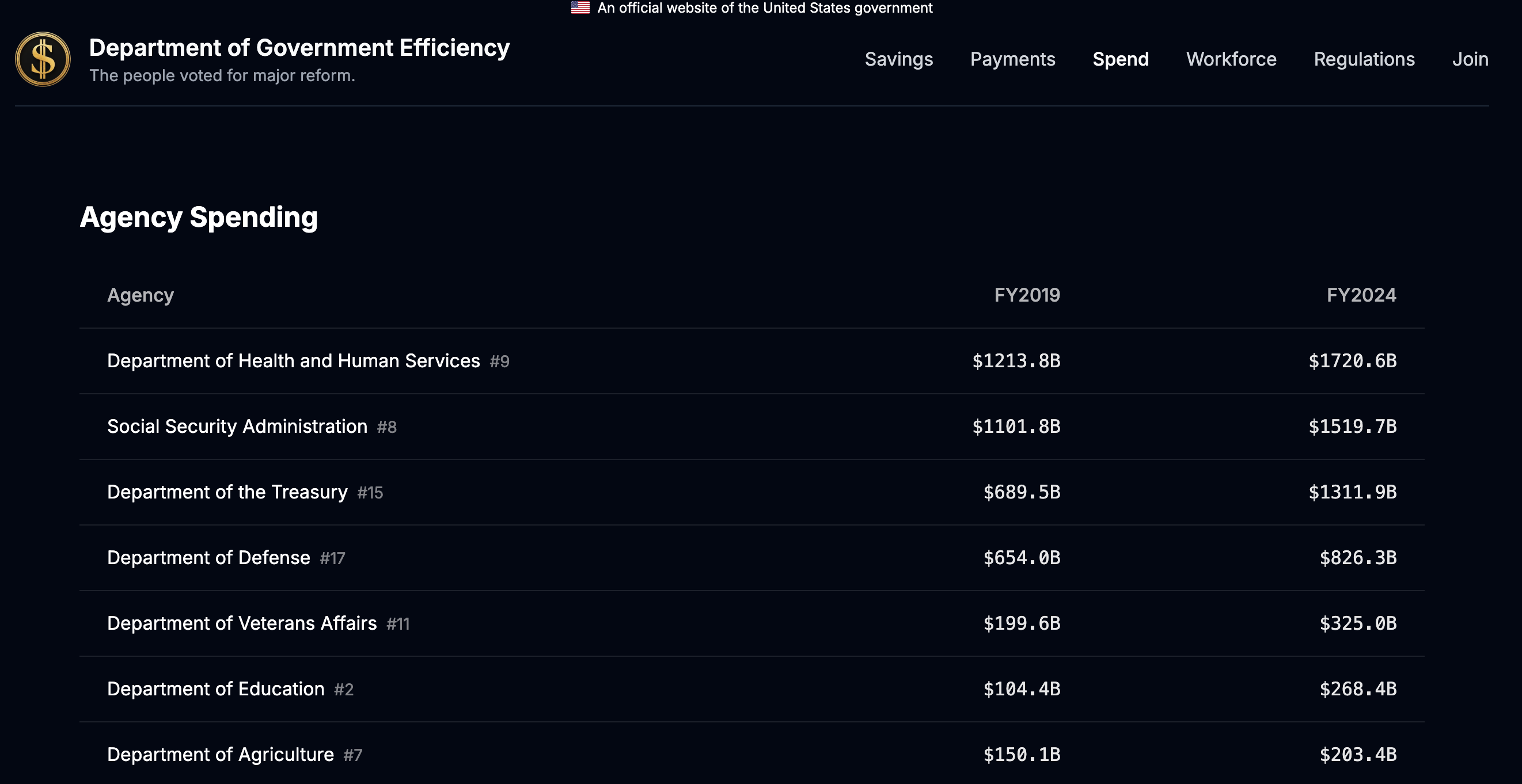Viewport: 1522px width, 784px height.
Task: Open the Payments nav item
Action: point(1012,59)
